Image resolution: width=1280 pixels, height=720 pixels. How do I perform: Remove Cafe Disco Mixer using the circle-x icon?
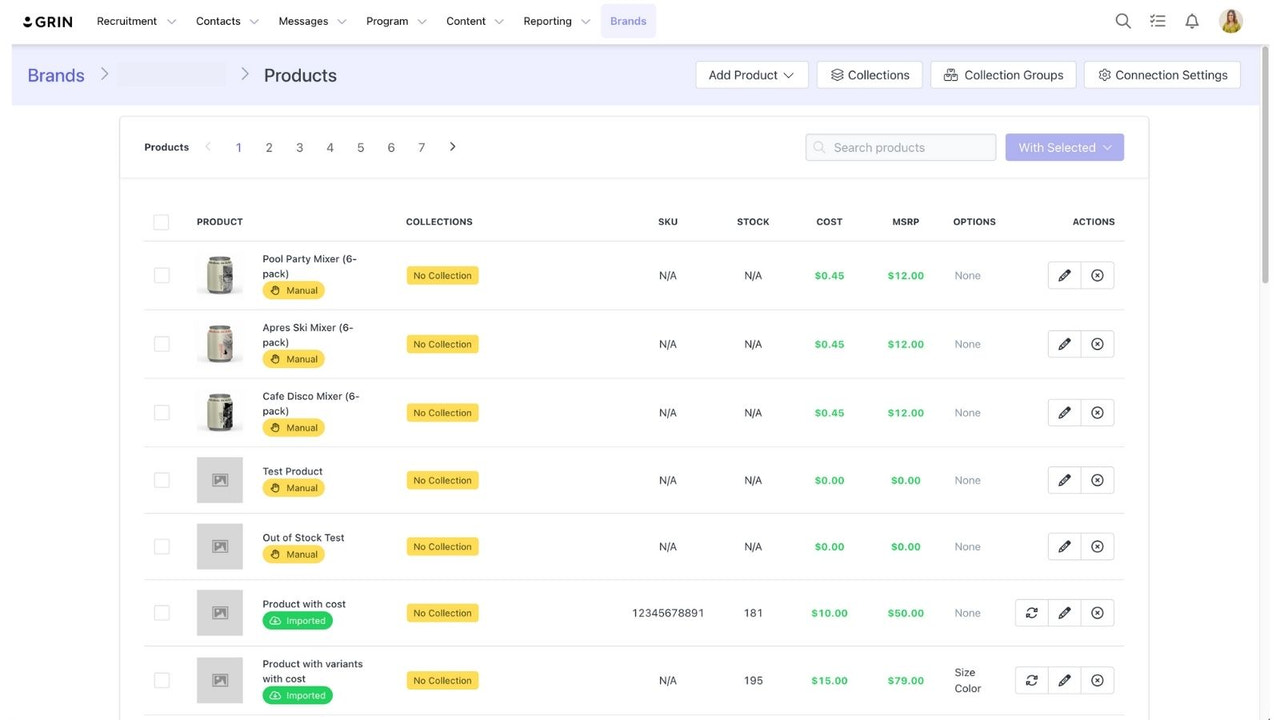point(1097,412)
